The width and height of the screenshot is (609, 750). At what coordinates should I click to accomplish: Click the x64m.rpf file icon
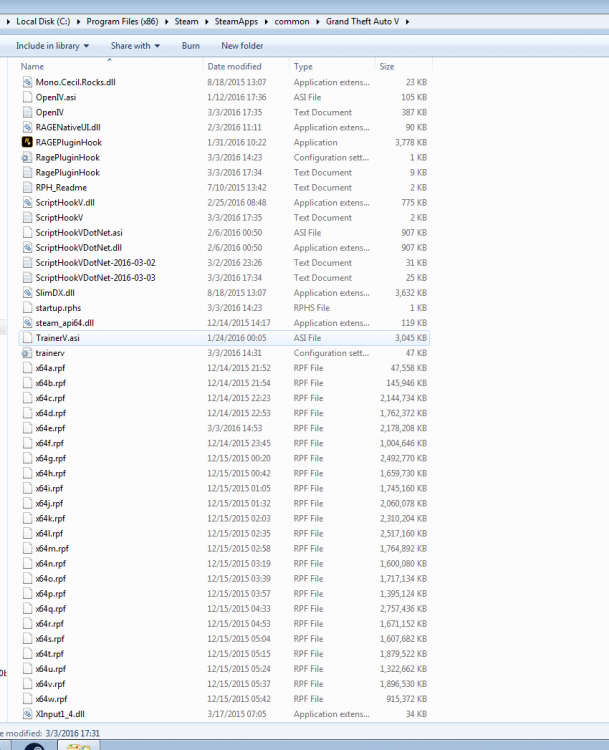(x=27, y=549)
